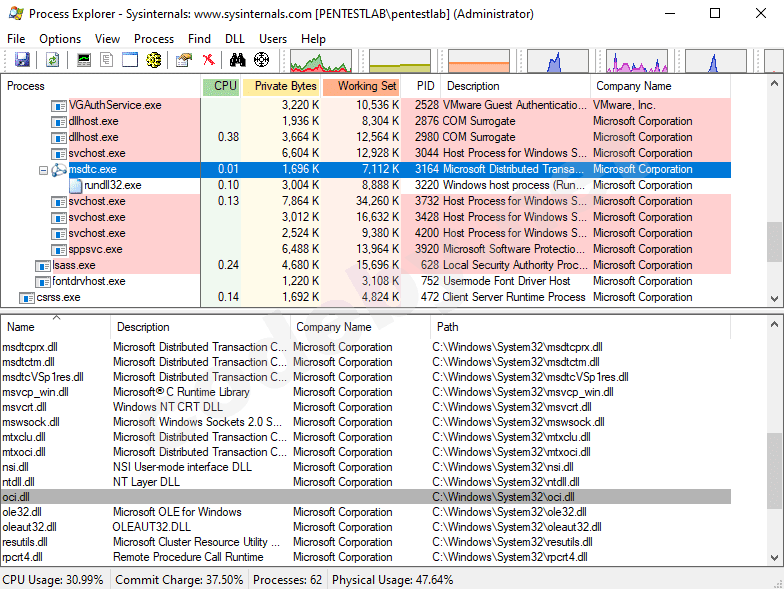Screen dimensions: 784x589
Task: Select the msdtcprx.dll row
Action: coord(366,347)
